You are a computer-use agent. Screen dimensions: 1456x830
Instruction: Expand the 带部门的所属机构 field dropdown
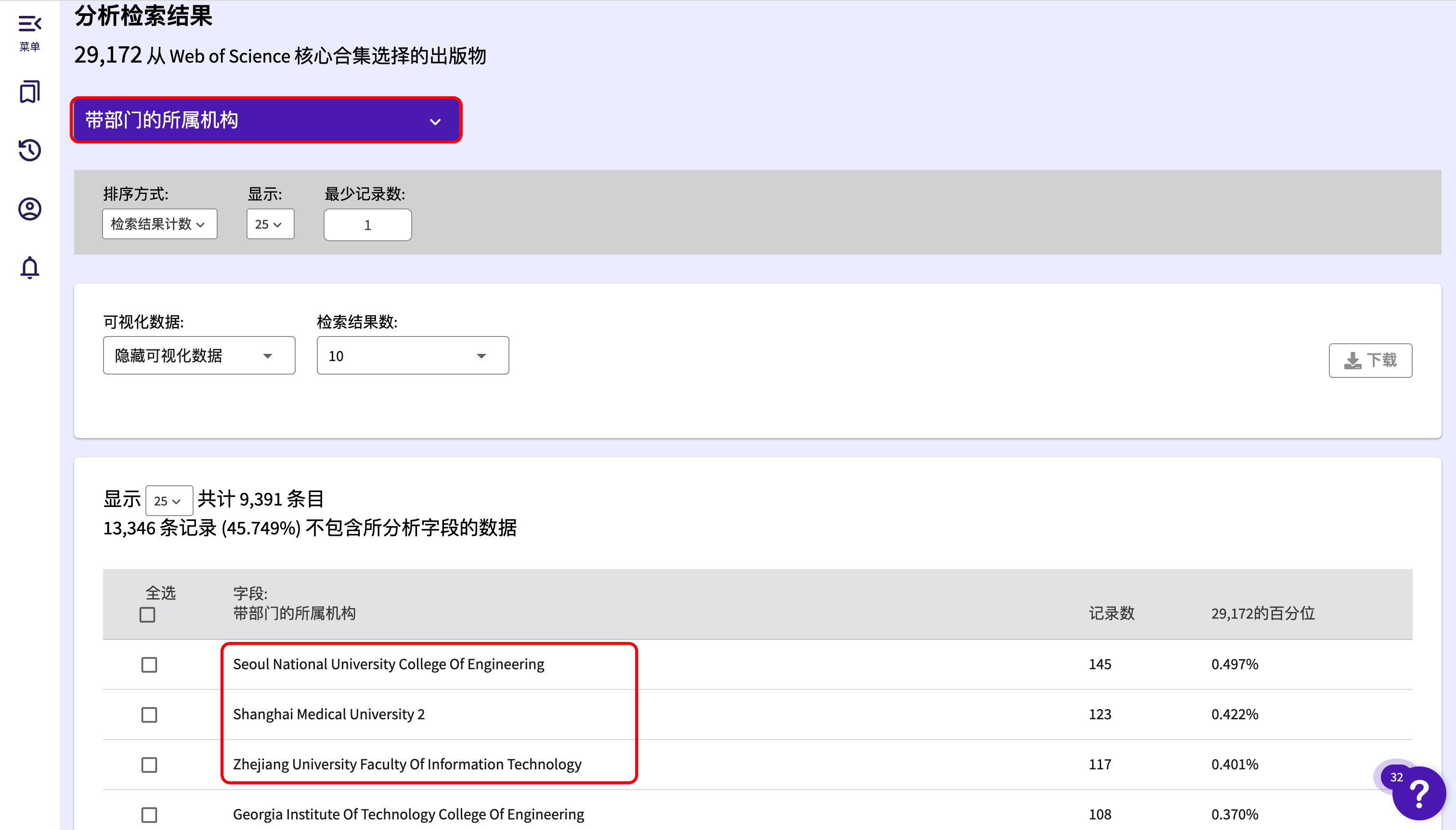pyautogui.click(x=266, y=120)
